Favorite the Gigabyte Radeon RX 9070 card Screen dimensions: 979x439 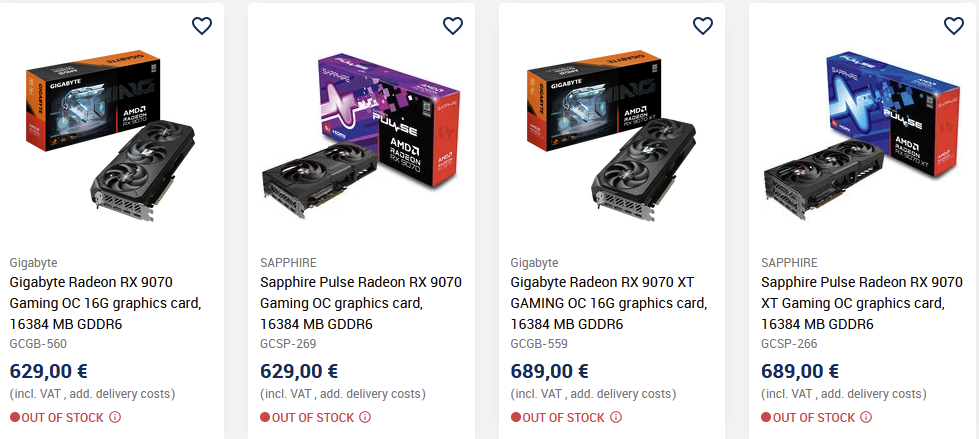point(202,26)
